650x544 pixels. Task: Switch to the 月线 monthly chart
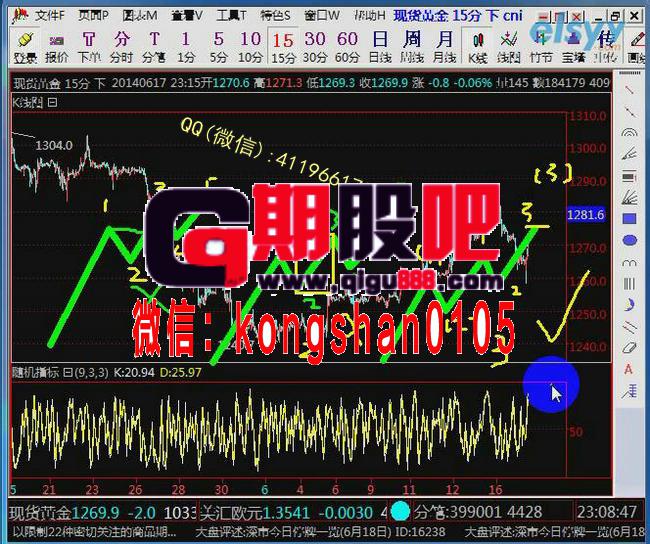[x=444, y=48]
